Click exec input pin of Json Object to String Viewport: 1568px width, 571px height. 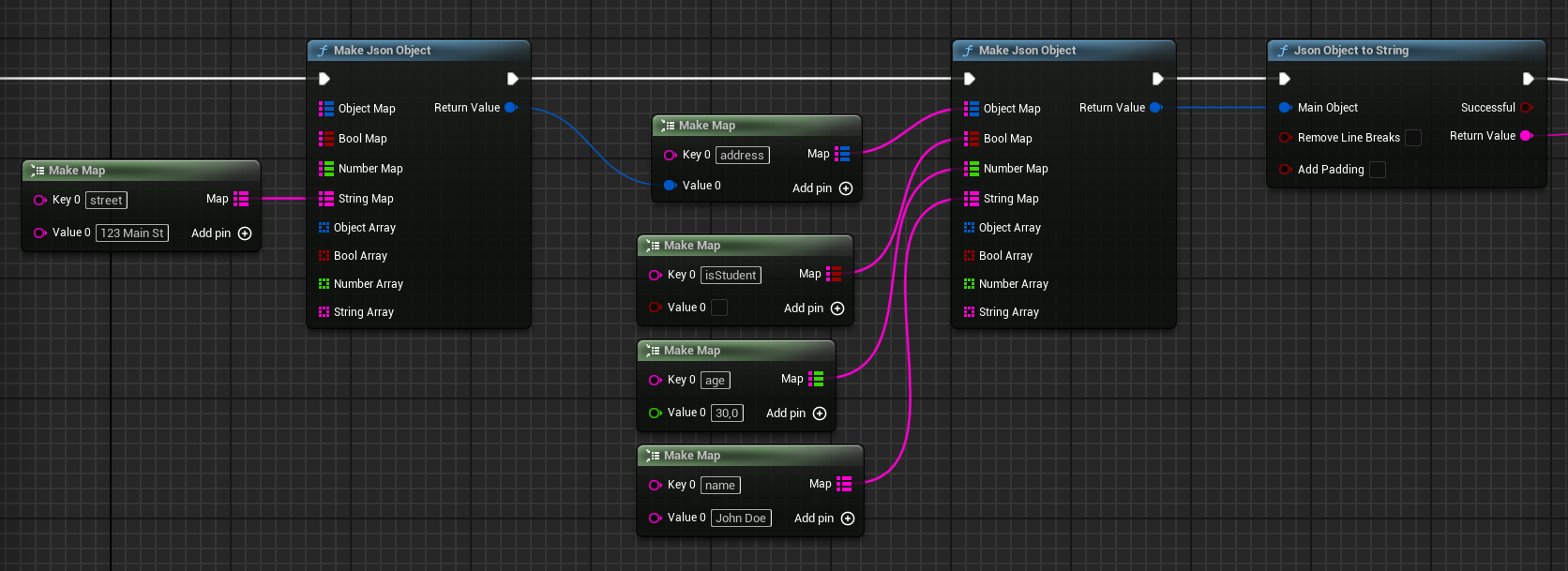click(x=1285, y=79)
